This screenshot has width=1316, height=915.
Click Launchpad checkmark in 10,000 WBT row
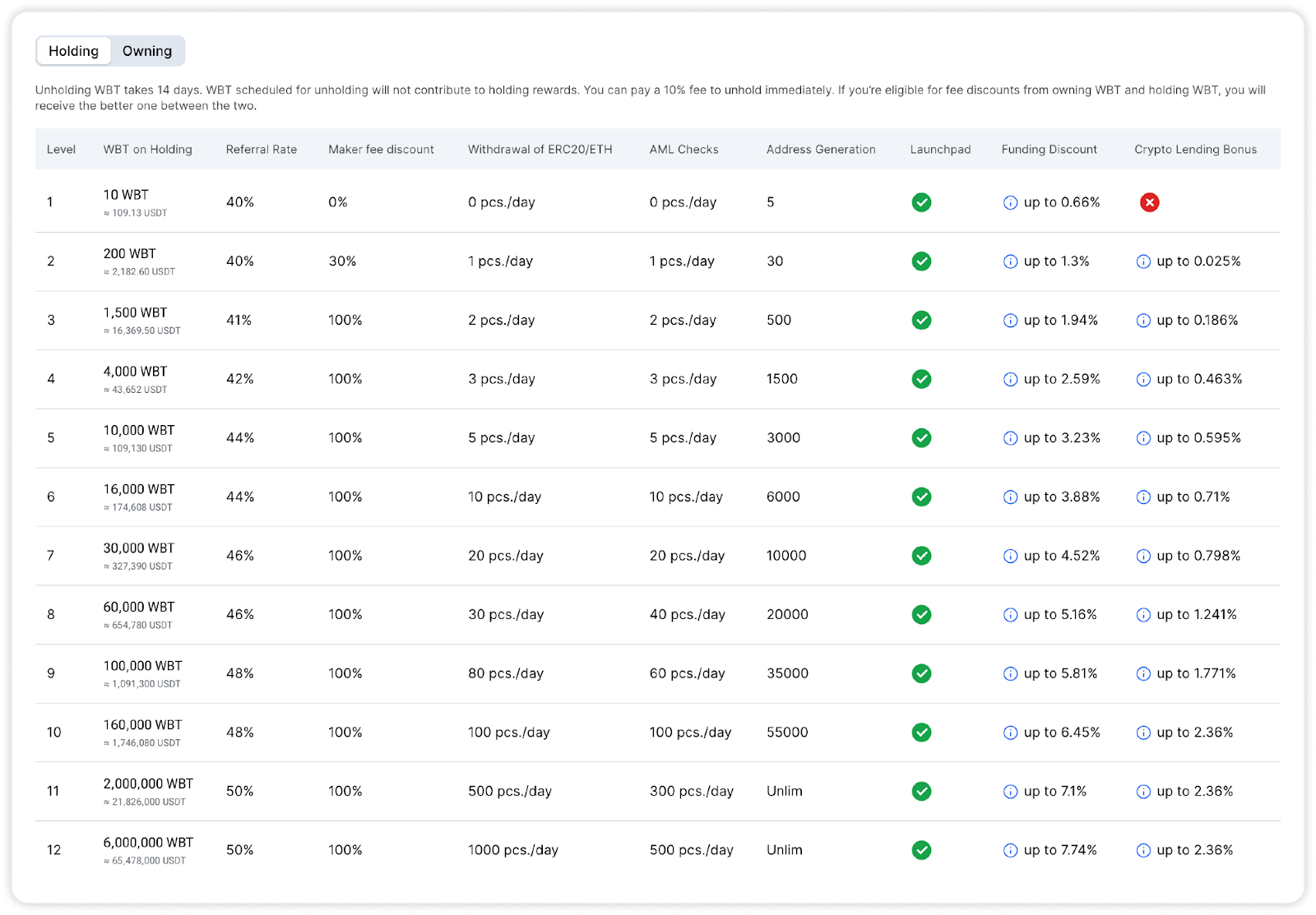921,438
